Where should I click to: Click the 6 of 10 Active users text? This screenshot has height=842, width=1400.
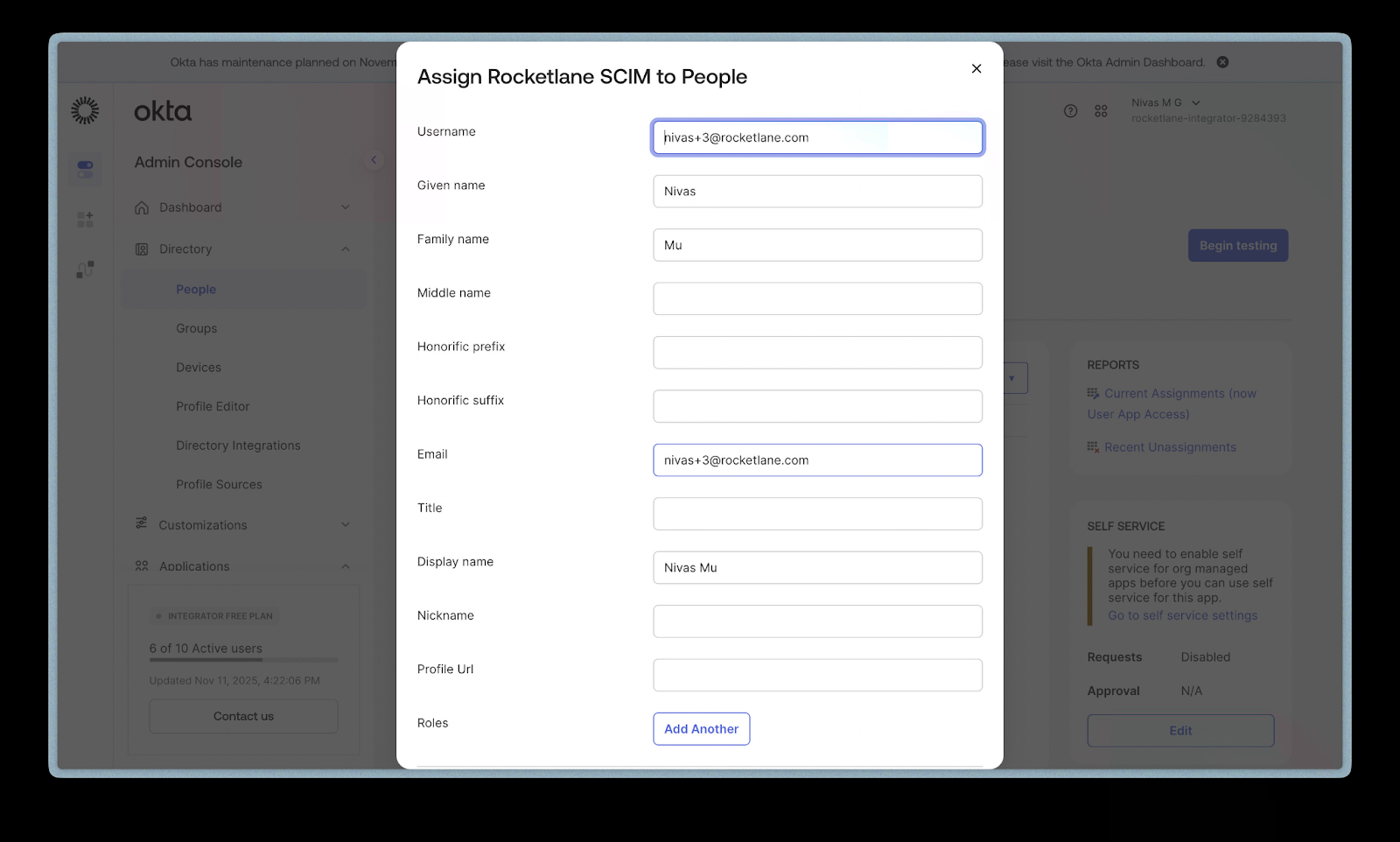tap(206, 649)
